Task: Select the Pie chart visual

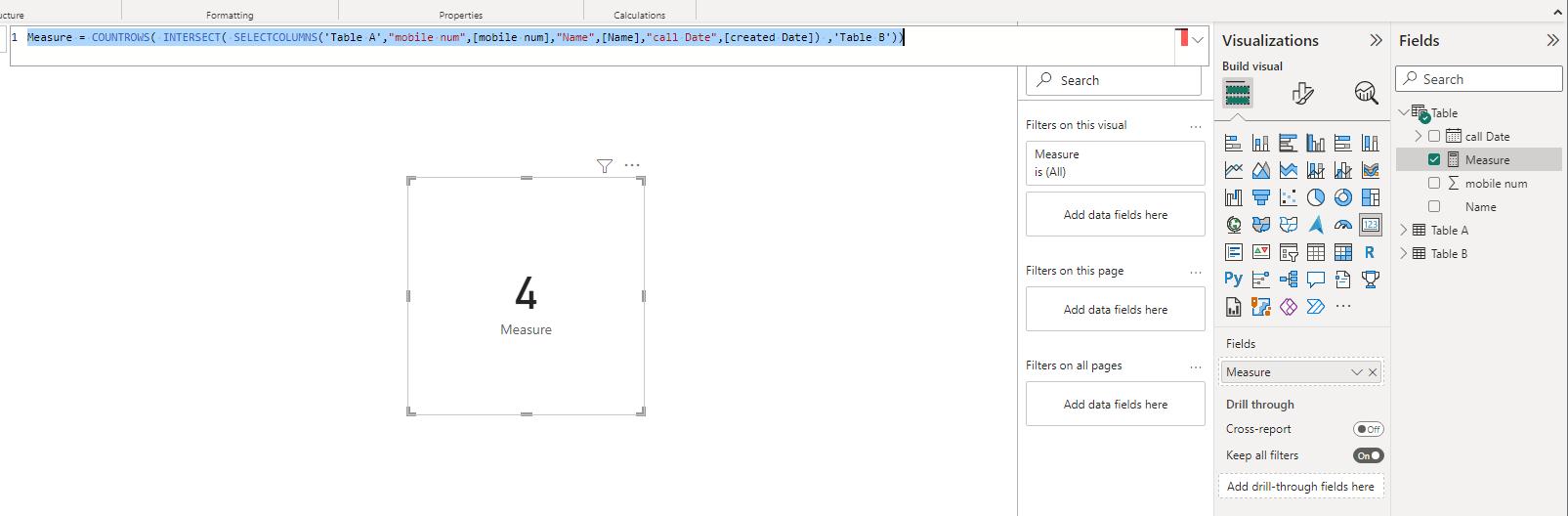Action: [1316, 197]
